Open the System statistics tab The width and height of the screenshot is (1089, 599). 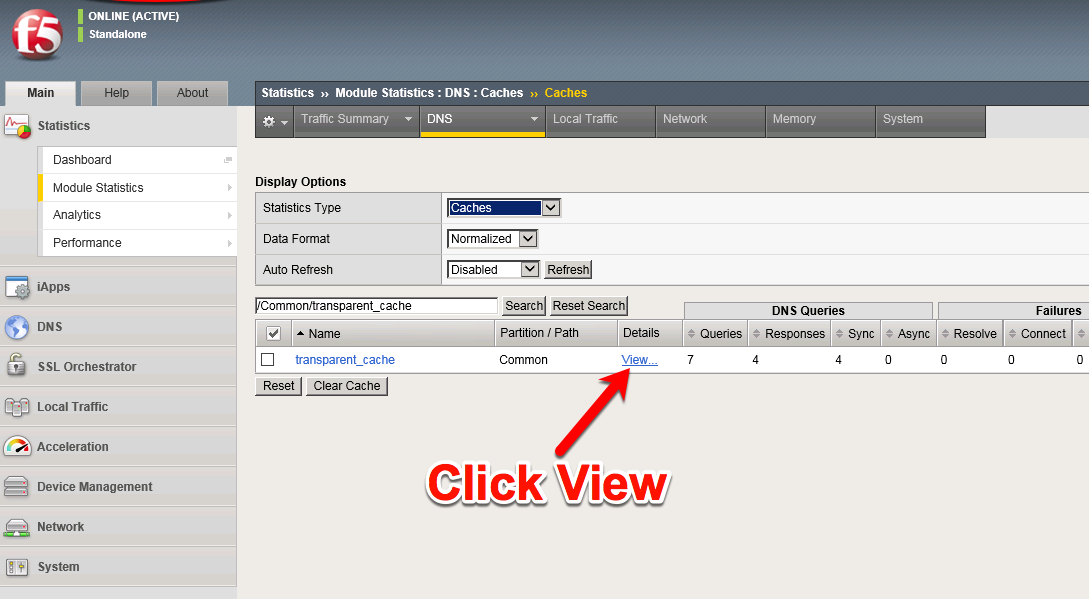(x=931, y=121)
